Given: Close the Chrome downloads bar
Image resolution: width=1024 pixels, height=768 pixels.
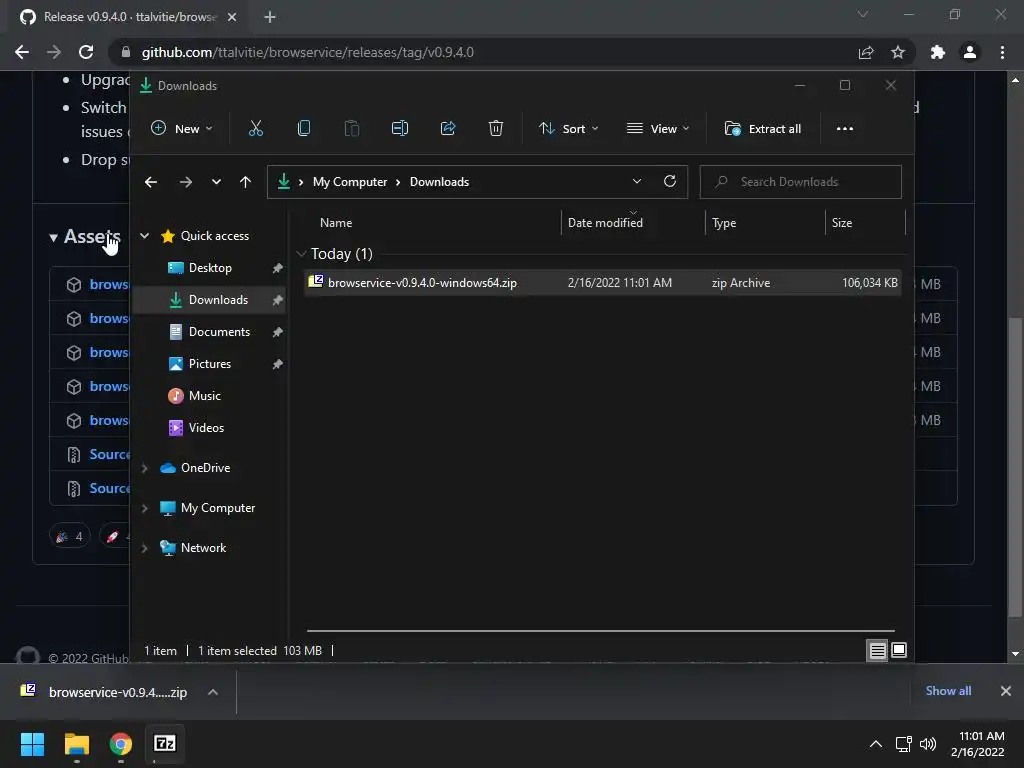Looking at the screenshot, I should 1006,691.
